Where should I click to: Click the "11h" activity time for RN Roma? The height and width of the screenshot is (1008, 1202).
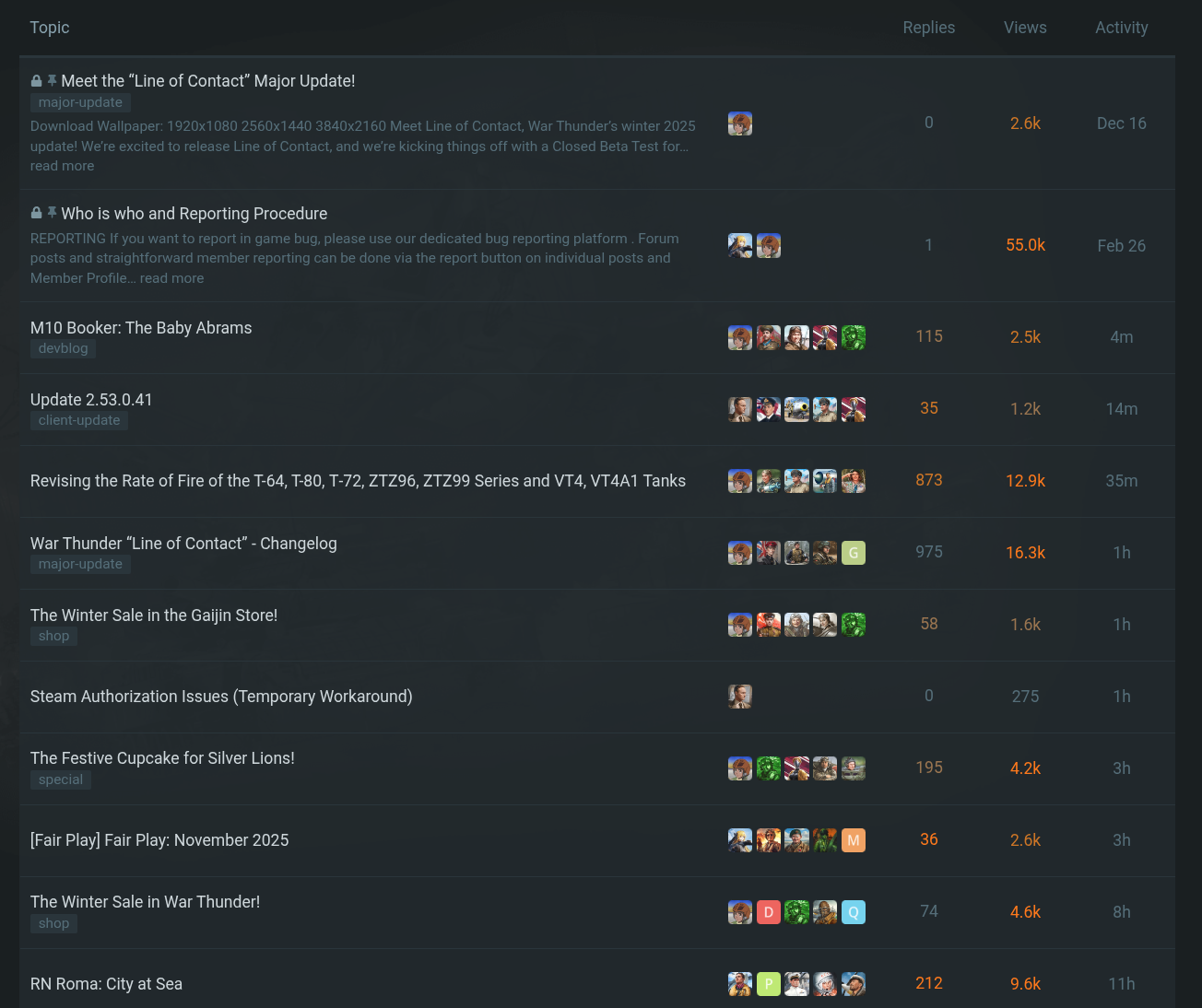[1122, 984]
